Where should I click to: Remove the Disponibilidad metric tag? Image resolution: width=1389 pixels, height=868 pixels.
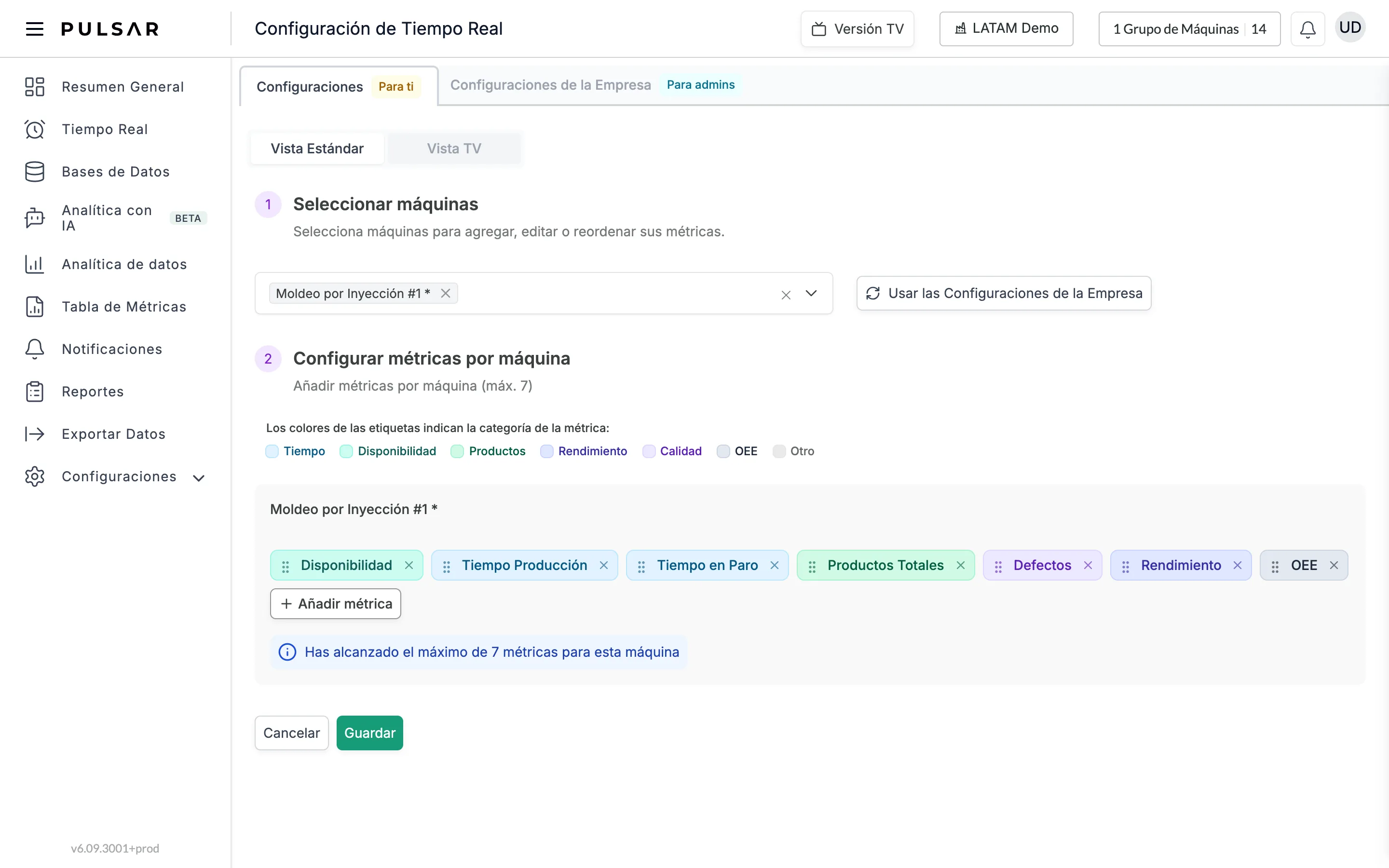click(409, 566)
